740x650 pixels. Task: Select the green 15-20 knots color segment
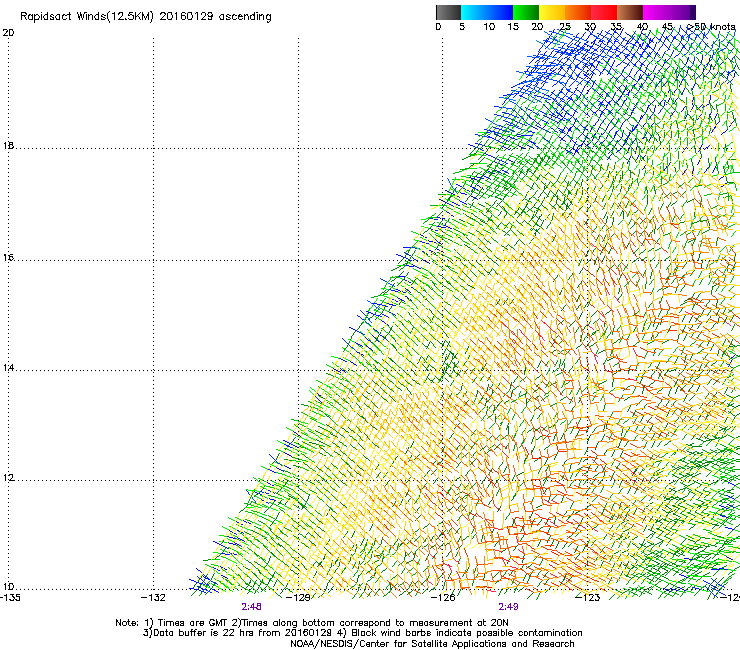click(x=526, y=12)
